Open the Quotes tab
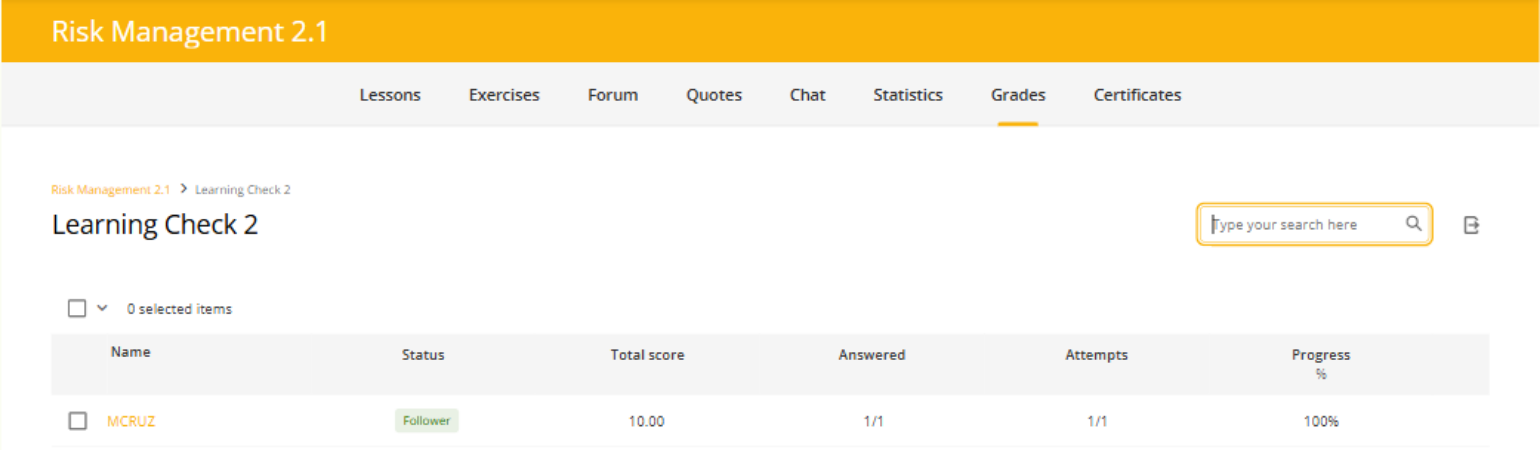This screenshot has height=450, width=1540. click(x=714, y=95)
